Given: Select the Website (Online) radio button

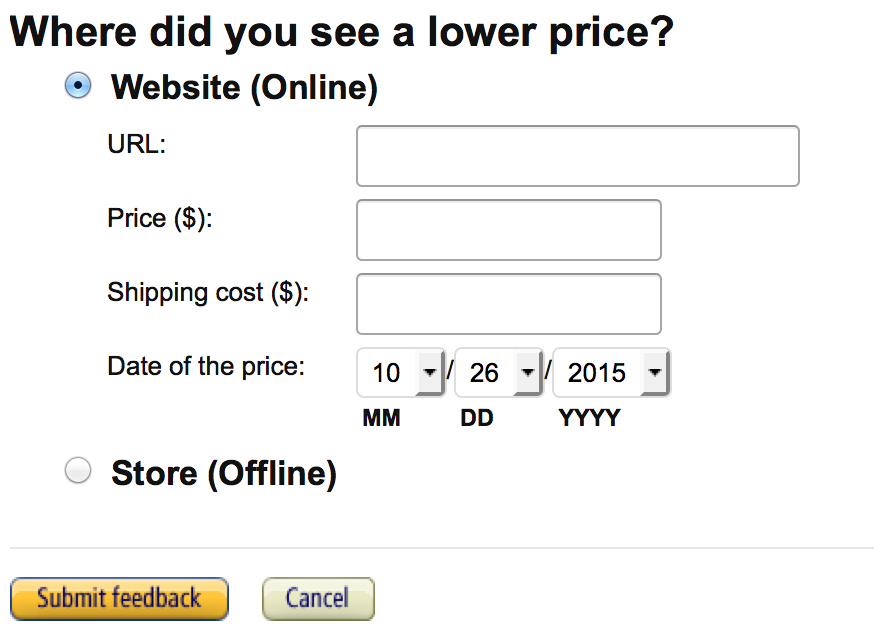Looking at the screenshot, I should coord(77,87).
